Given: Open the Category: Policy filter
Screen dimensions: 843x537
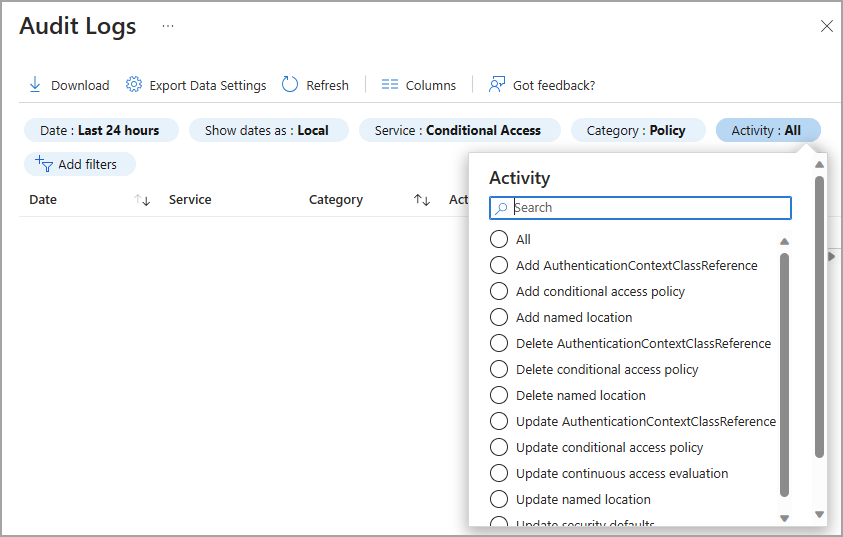Looking at the screenshot, I should 636,130.
